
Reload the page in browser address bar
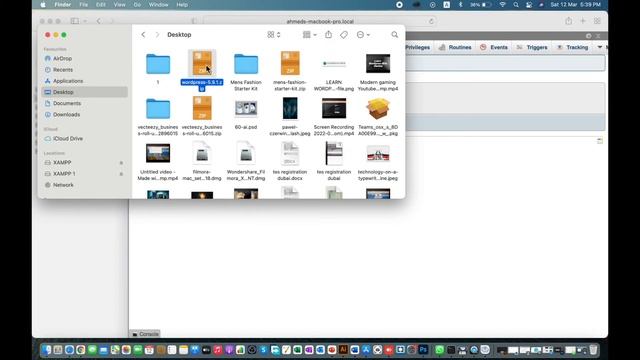[431, 21]
